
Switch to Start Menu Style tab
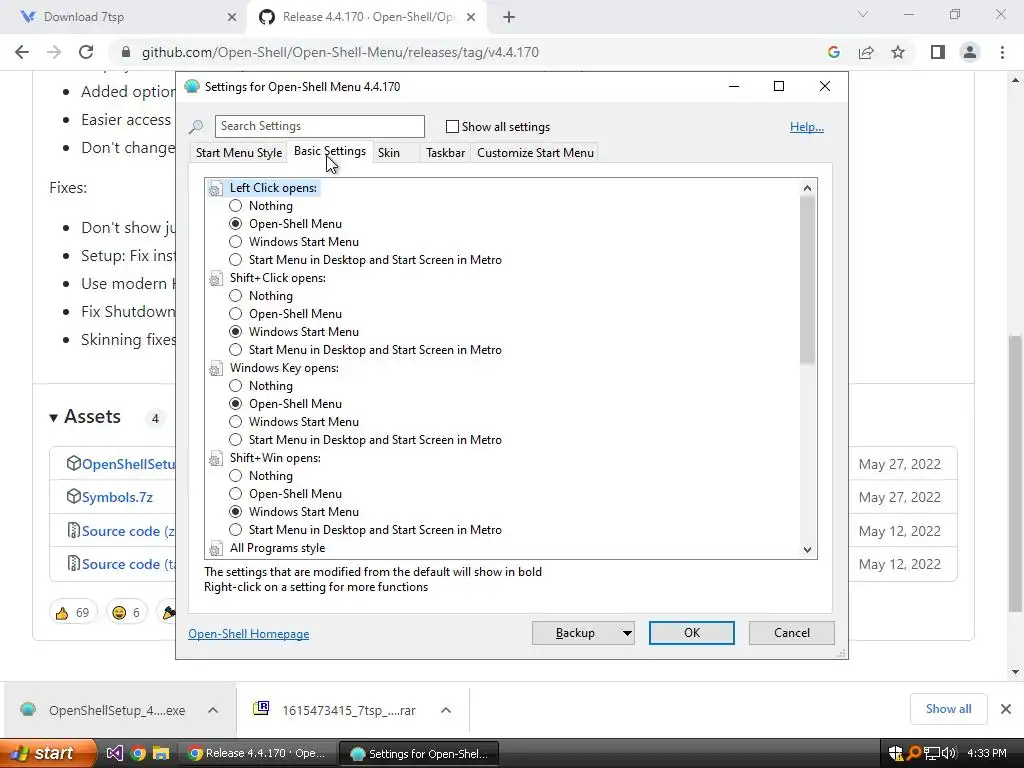point(239,153)
